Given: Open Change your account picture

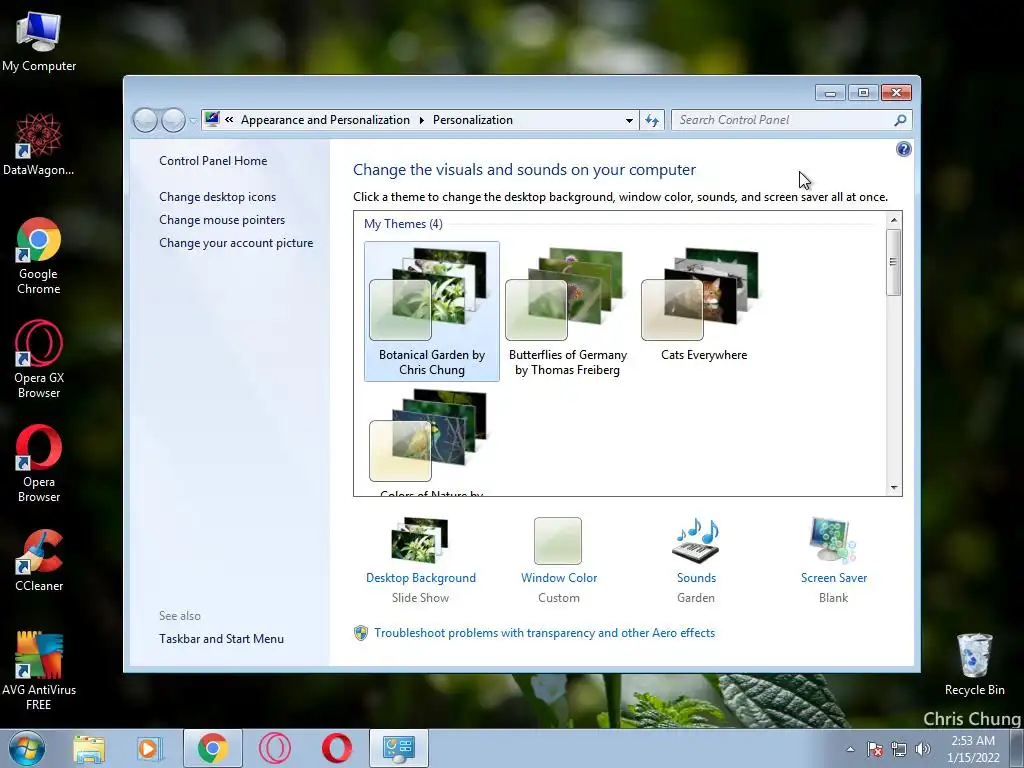Looking at the screenshot, I should point(236,242).
